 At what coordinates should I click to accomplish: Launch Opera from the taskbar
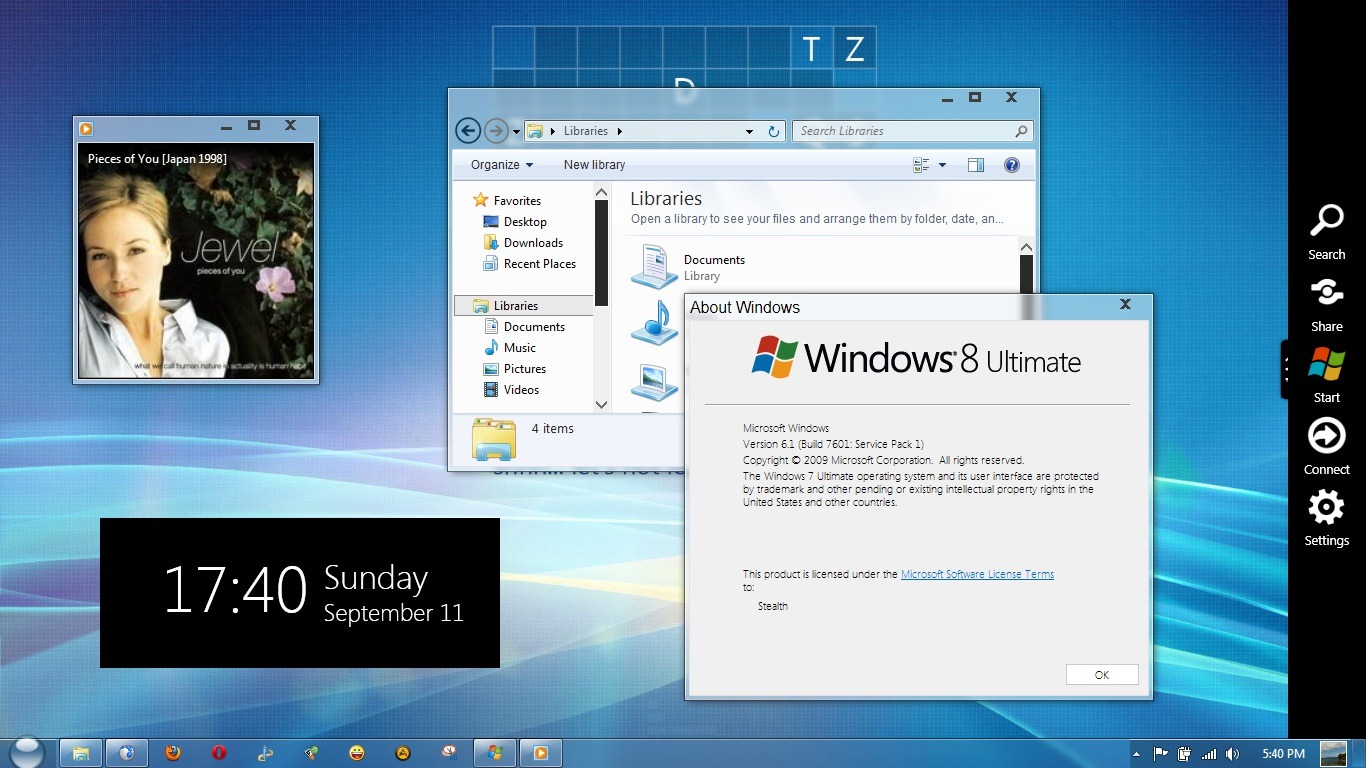coord(219,753)
